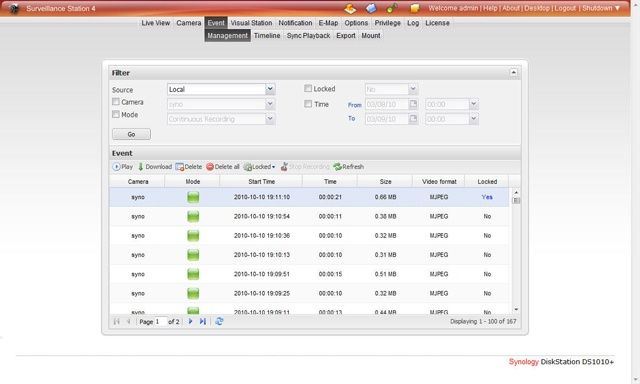Click the Desktop link

(537, 8)
